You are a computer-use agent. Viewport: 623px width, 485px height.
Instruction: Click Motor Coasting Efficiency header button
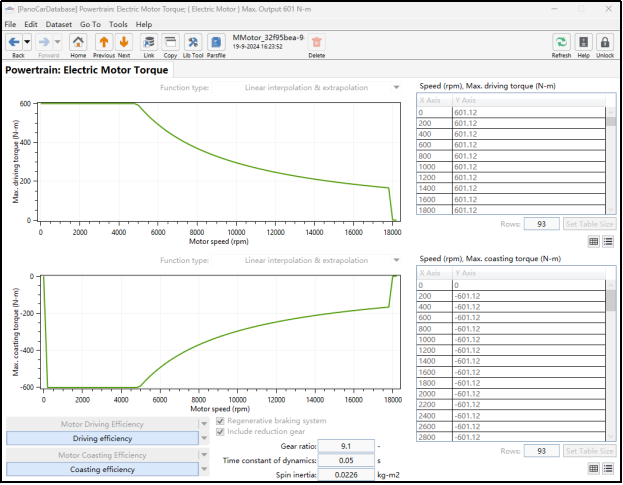point(102,455)
